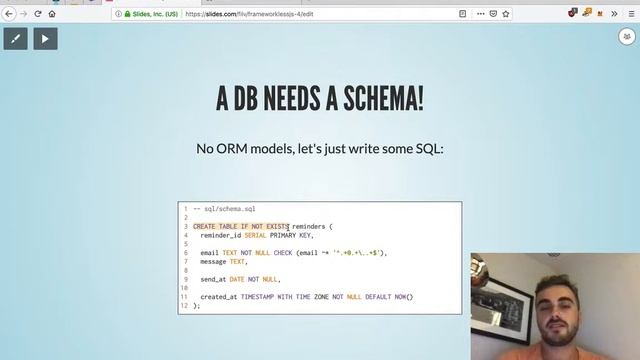Open the red shield blocker extension
The image size is (640, 360).
click(572, 13)
